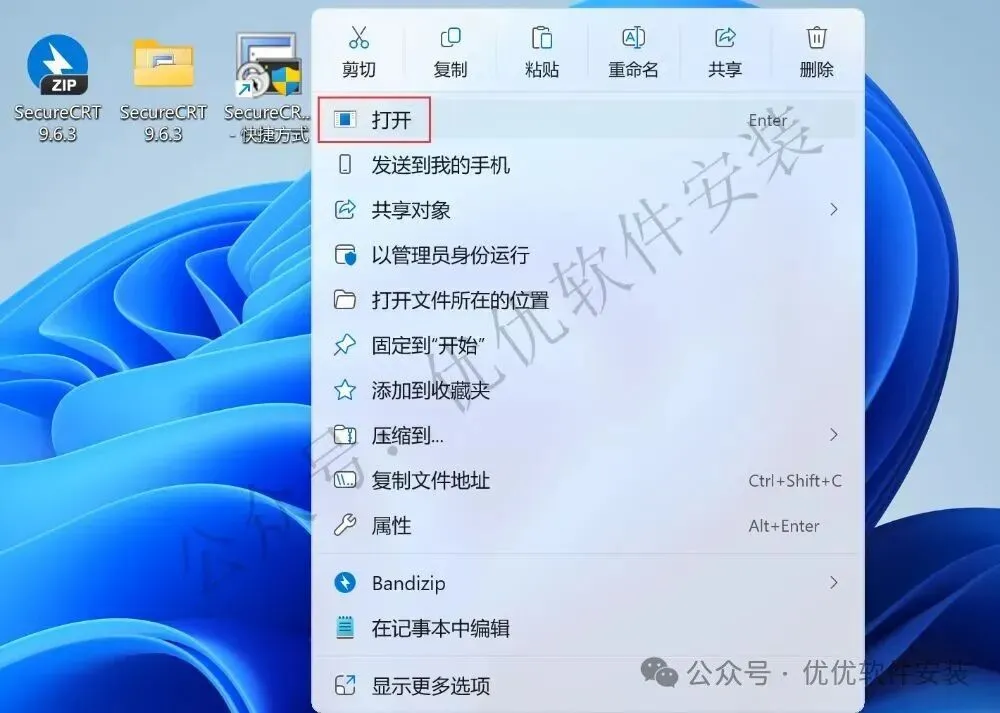Expand the 共享对象 submenu chevron
This screenshot has height=713, width=1000.
834,210
